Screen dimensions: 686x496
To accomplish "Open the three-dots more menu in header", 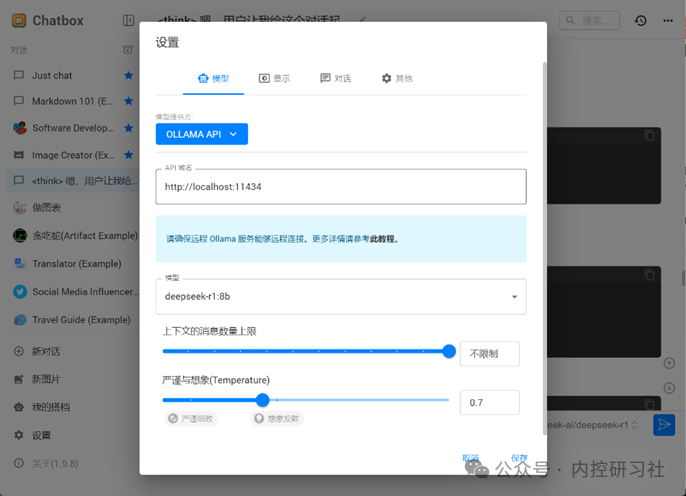I will 668,21.
